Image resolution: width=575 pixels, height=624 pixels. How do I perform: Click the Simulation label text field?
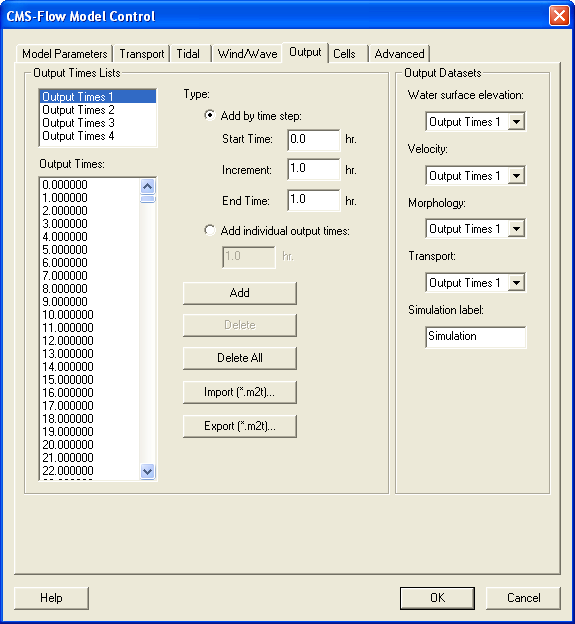pyautogui.click(x=476, y=337)
